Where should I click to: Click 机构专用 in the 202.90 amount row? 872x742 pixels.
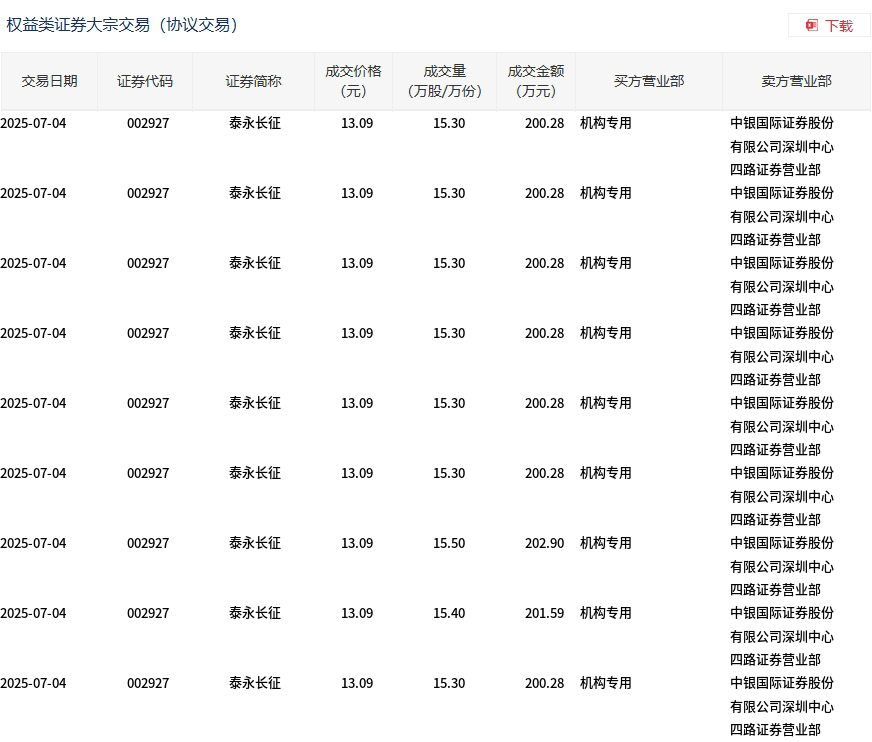606,543
